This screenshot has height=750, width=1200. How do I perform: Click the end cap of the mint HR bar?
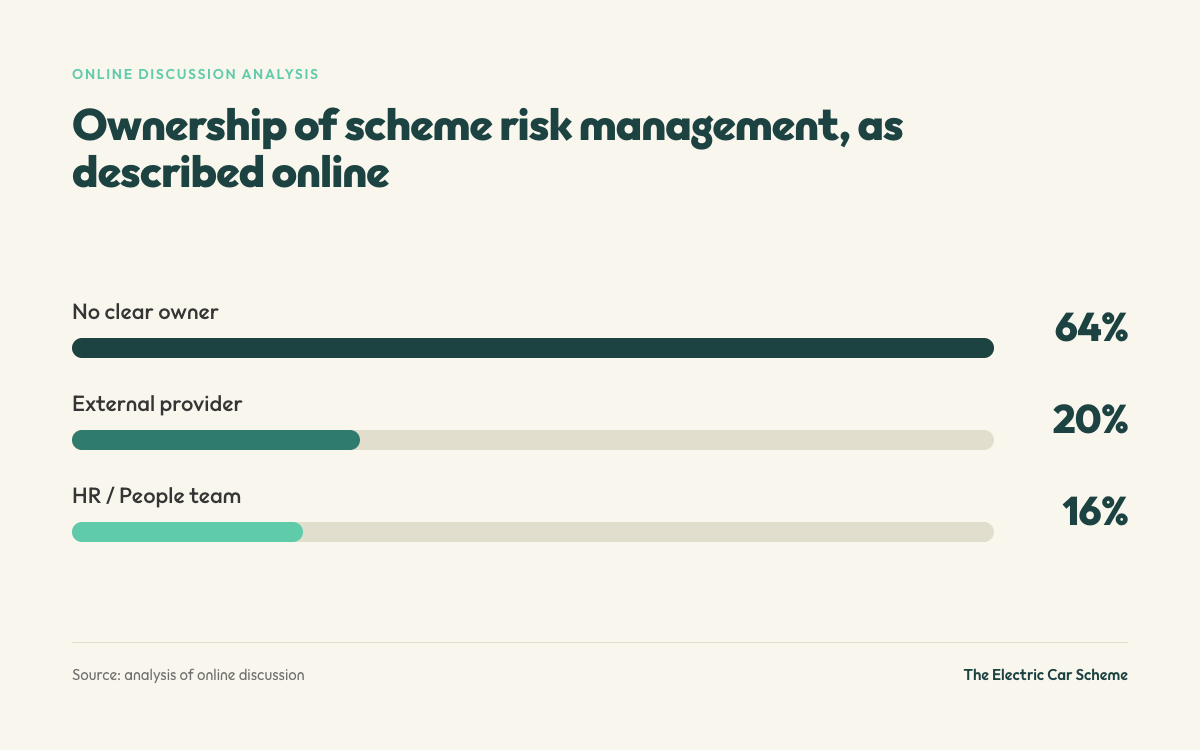tap(295, 532)
